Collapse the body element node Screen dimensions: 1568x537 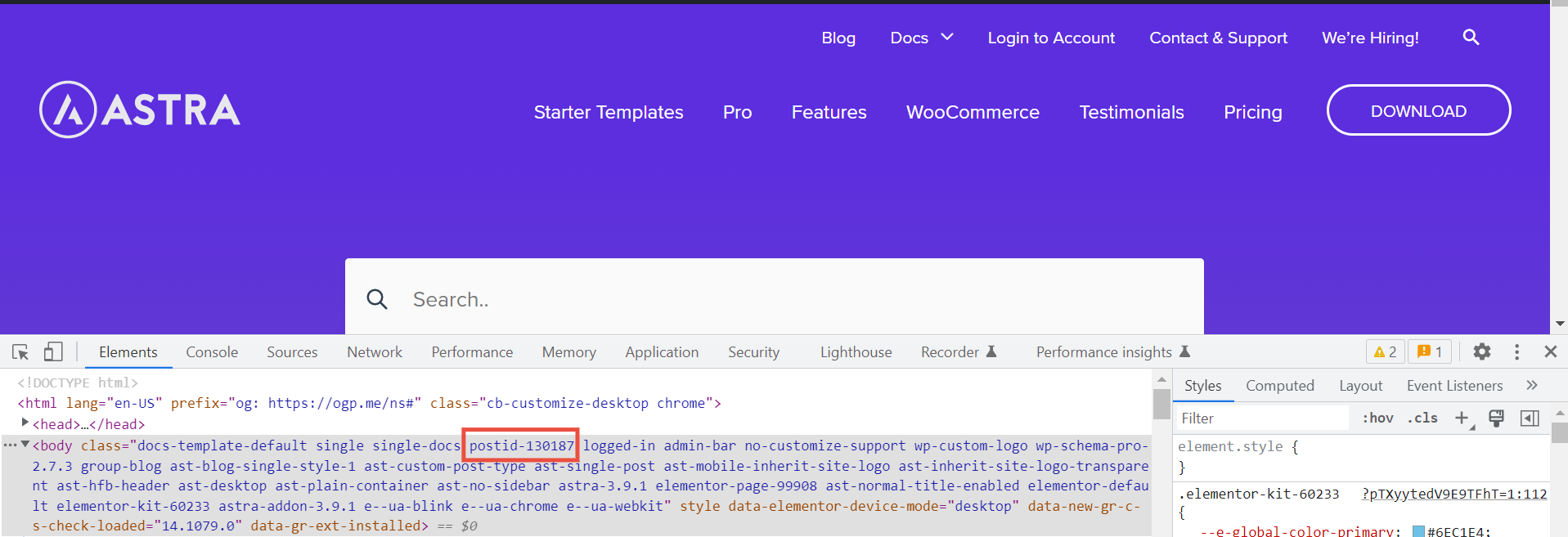coord(25,445)
